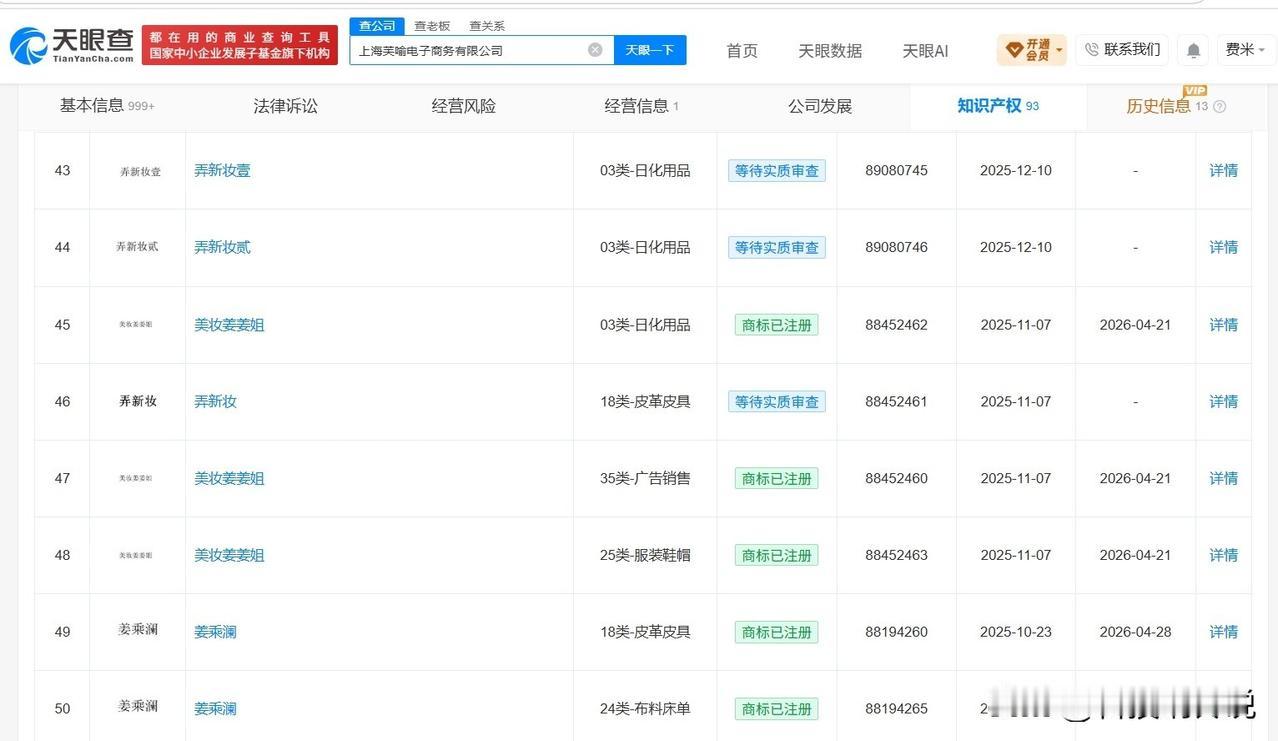
Task: Open 美妆姜姜姐 link in row 47
Action: 229,479
